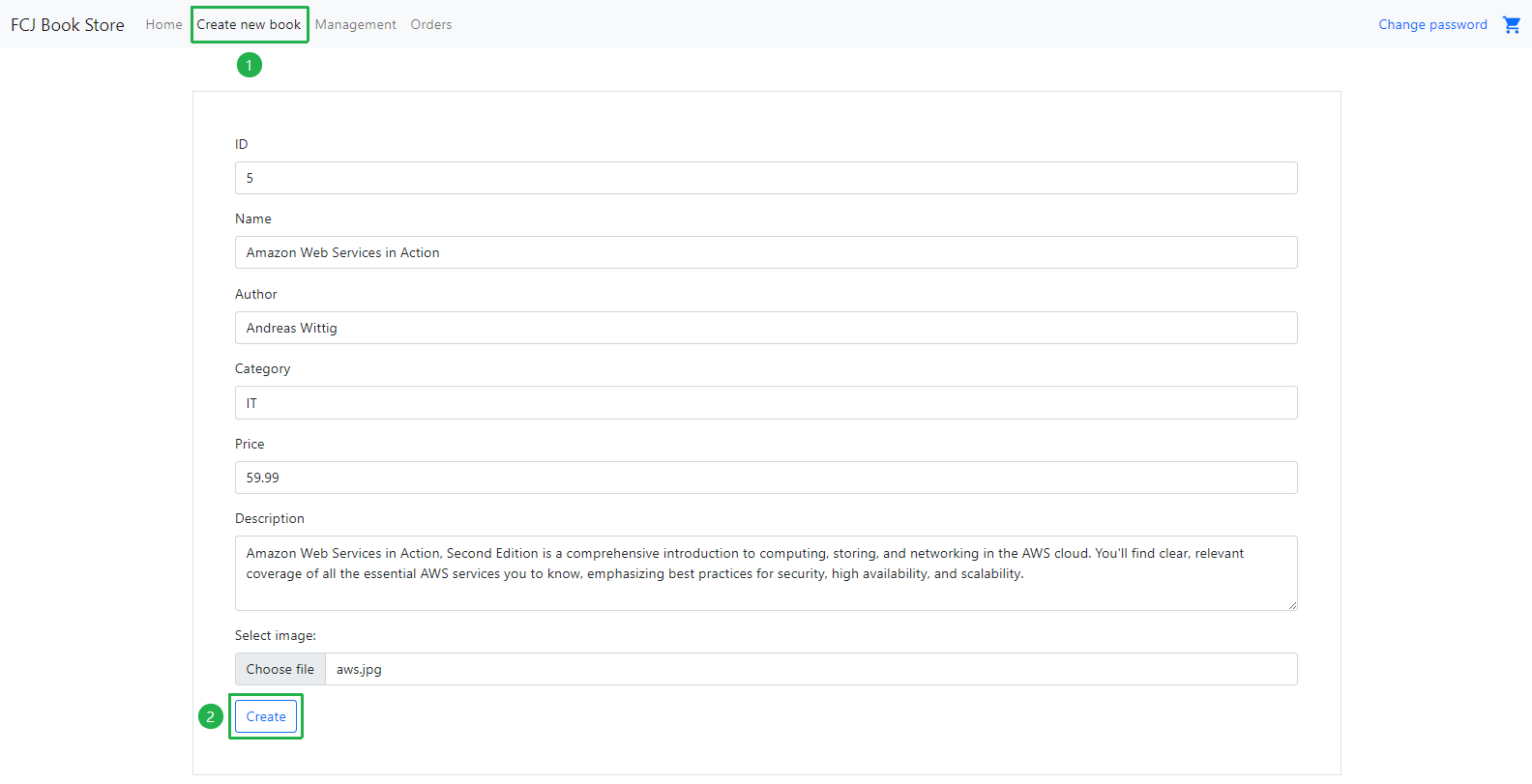
Task: Select Create new book menu item
Action: pos(249,24)
